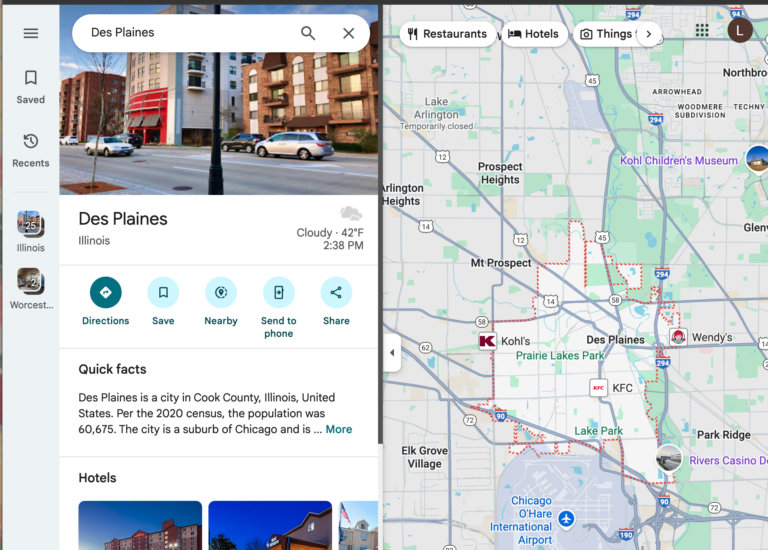The width and height of the screenshot is (768, 550).
Task: Click the Lake Arlington map label
Action: pos(436,108)
